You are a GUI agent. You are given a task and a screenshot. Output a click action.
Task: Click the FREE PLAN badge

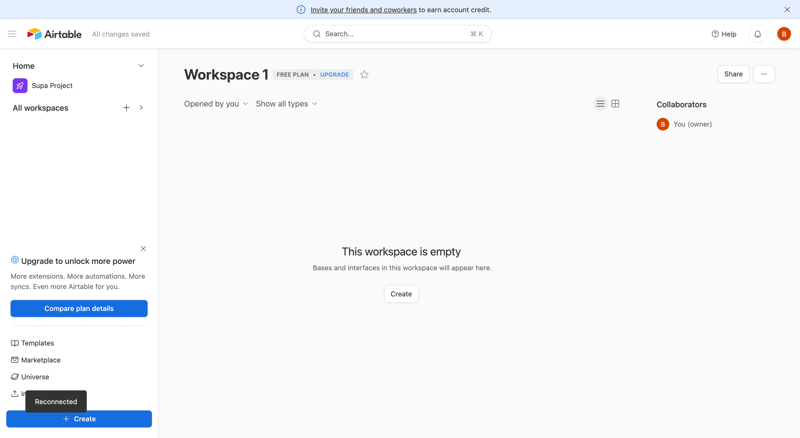(x=293, y=75)
